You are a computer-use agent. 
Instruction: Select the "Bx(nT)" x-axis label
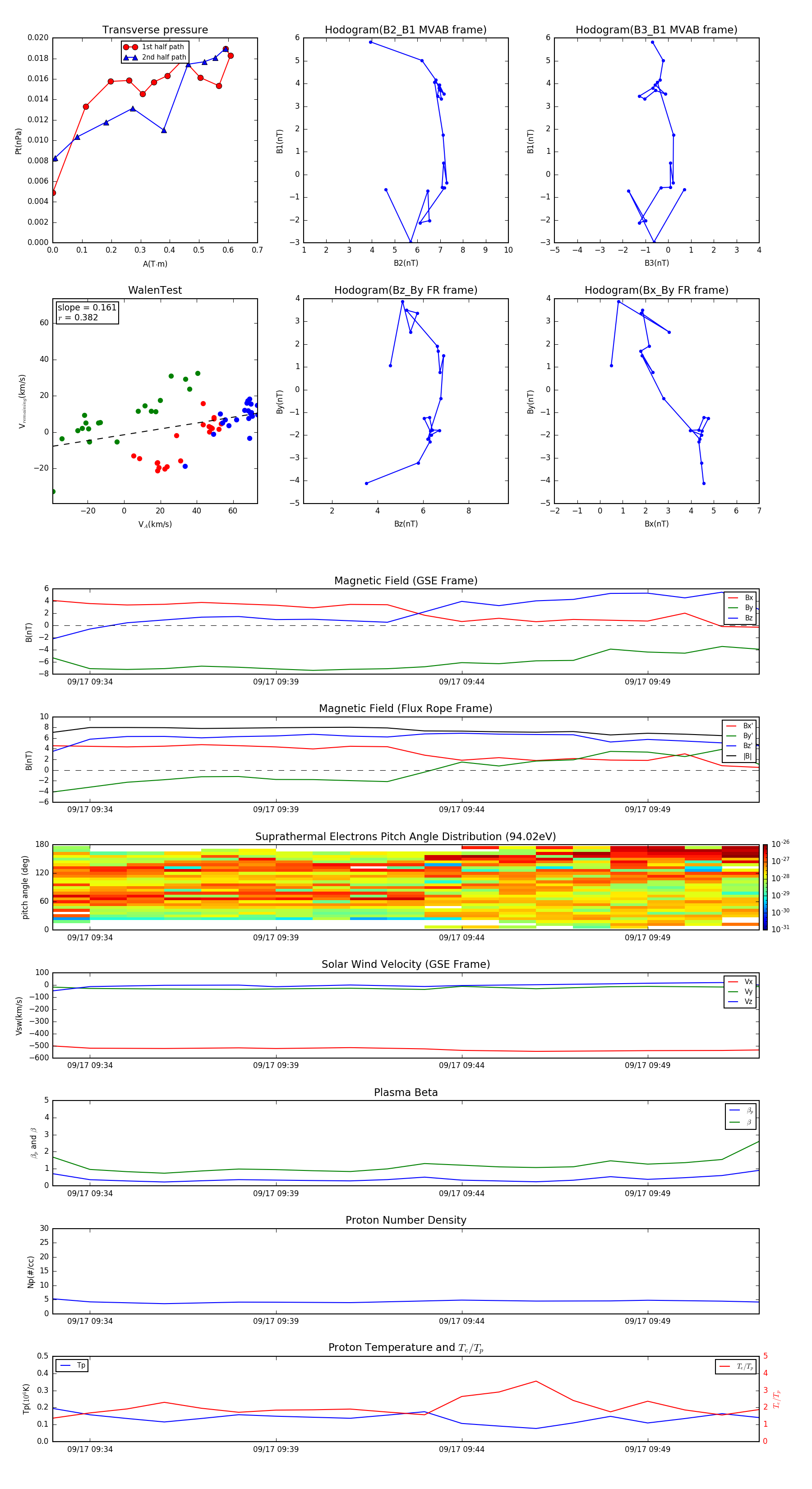[x=656, y=524]
